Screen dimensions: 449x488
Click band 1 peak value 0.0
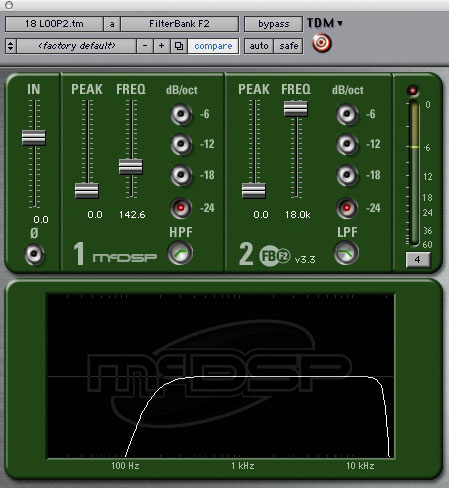click(x=95, y=215)
